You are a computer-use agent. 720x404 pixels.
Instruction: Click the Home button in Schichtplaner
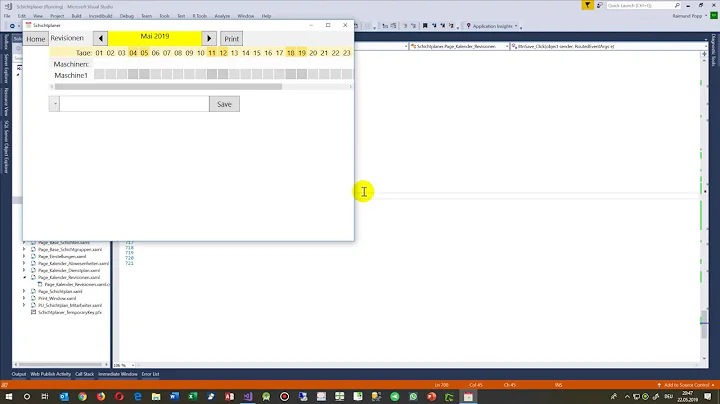click(36, 38)
